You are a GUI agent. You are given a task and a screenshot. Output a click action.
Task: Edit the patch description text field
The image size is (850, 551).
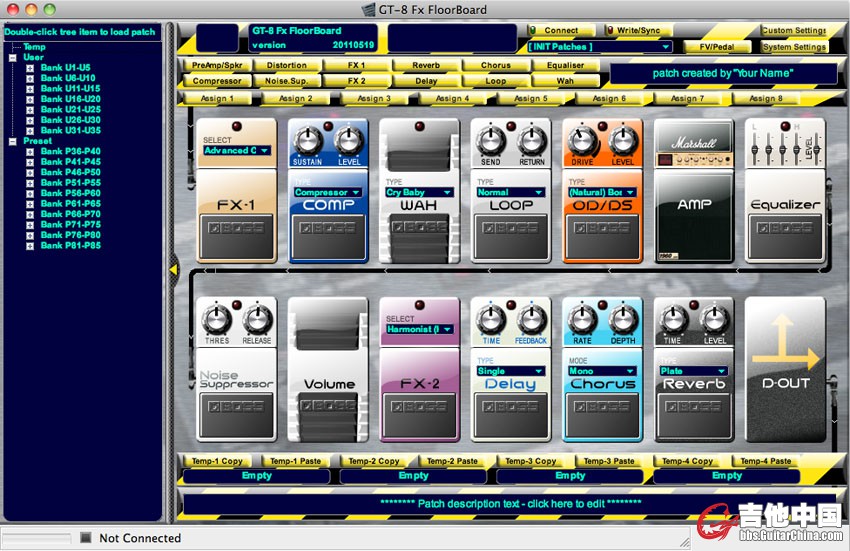[510, 504]
